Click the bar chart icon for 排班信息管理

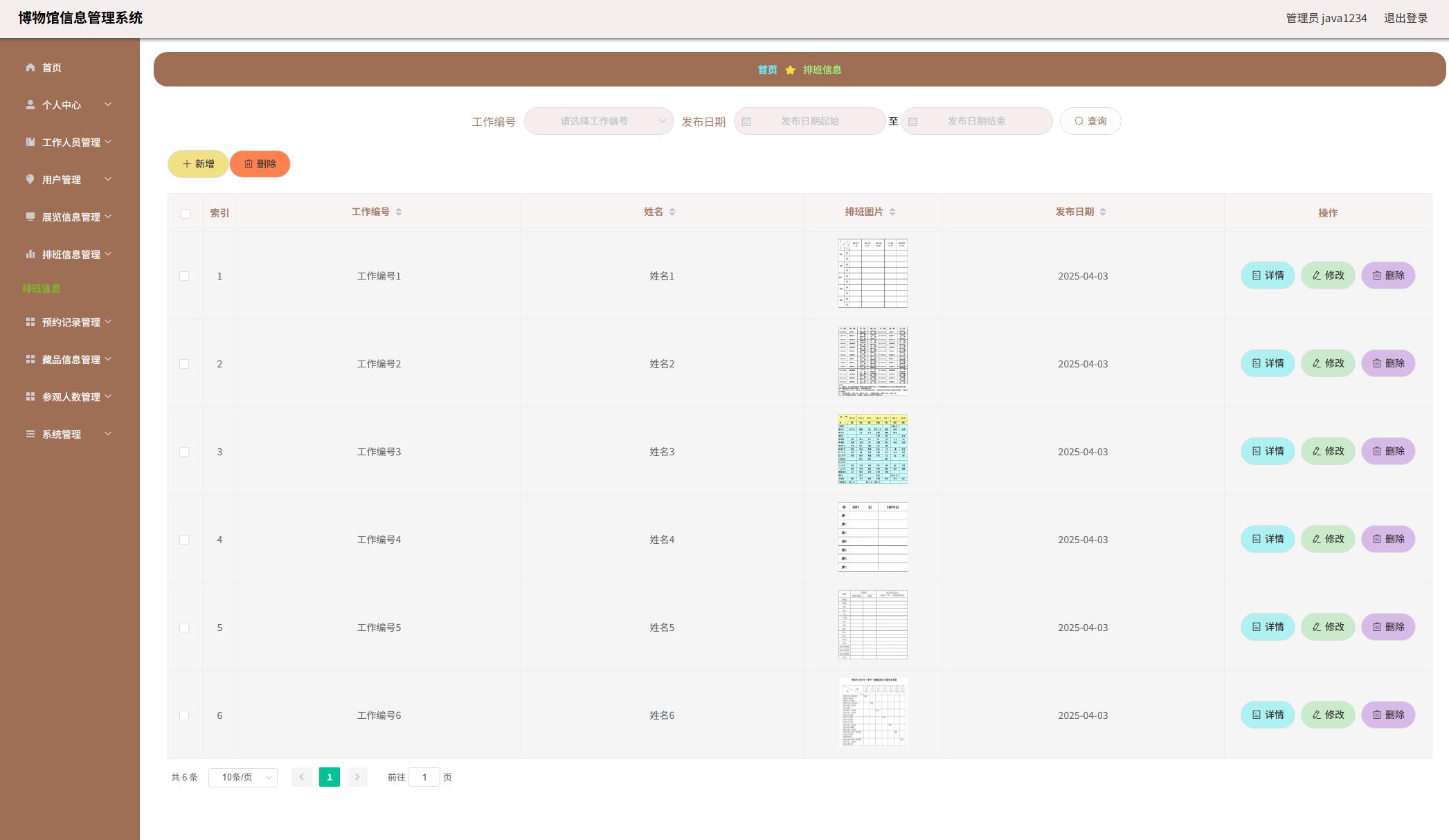[30, 254]
